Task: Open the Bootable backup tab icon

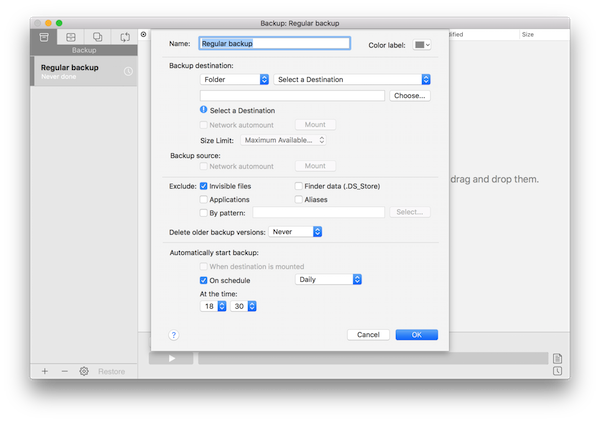Action: point(71,37)
